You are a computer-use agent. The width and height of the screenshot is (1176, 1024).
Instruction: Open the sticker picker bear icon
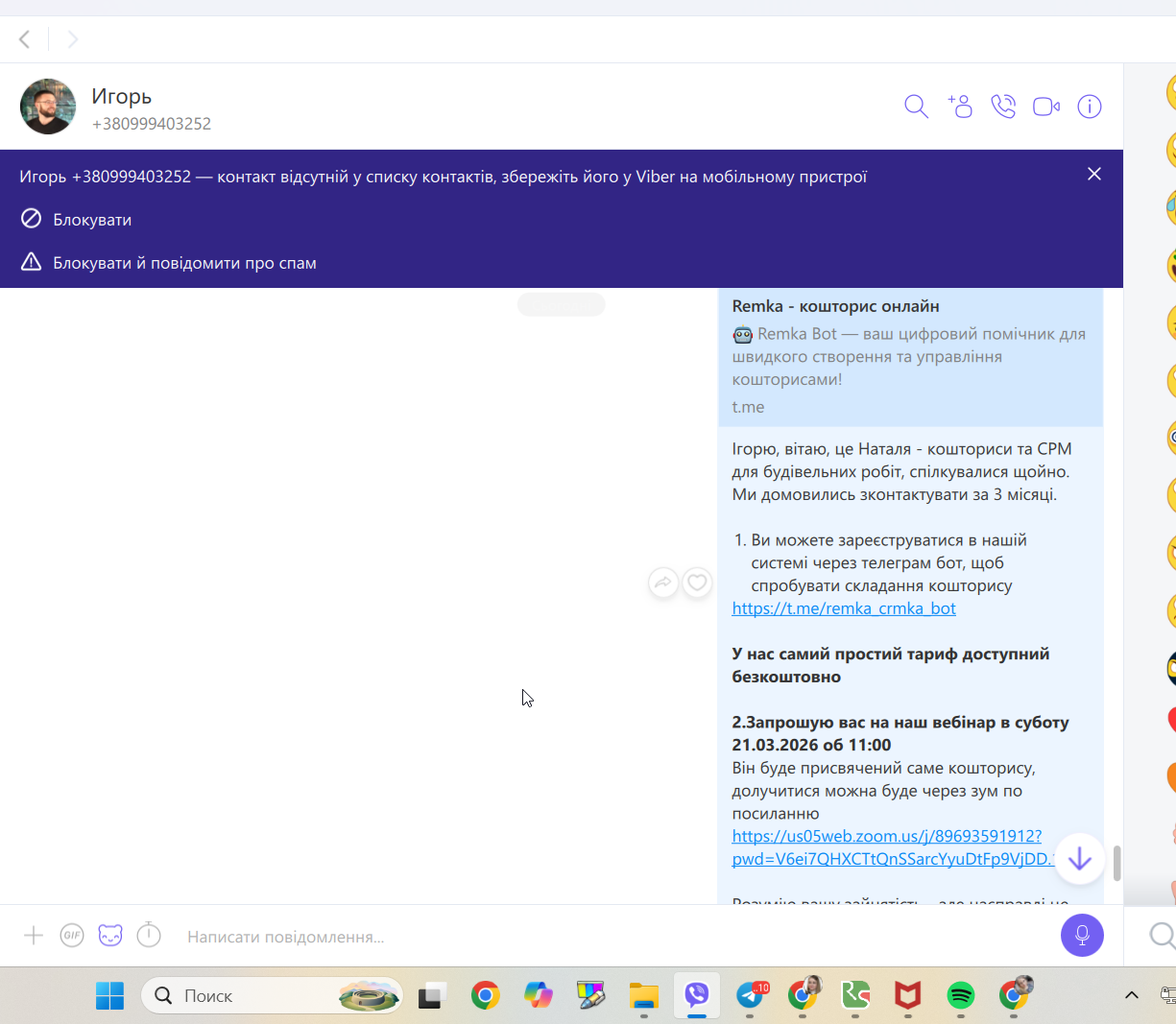110,936
